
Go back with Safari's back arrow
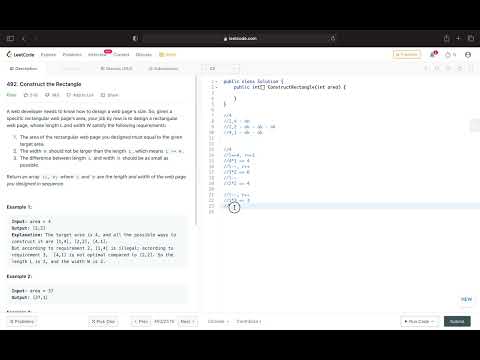point(23,38)
